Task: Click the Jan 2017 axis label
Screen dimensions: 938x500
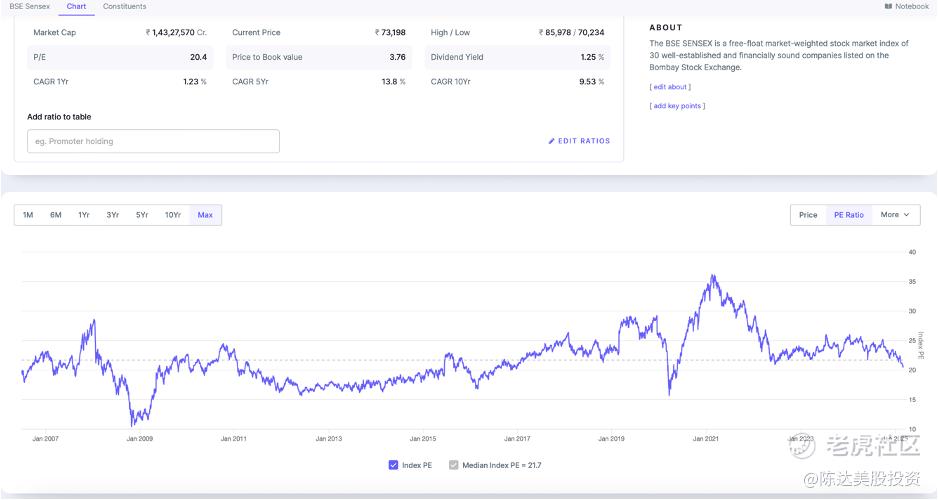Action: click(517, 438)
